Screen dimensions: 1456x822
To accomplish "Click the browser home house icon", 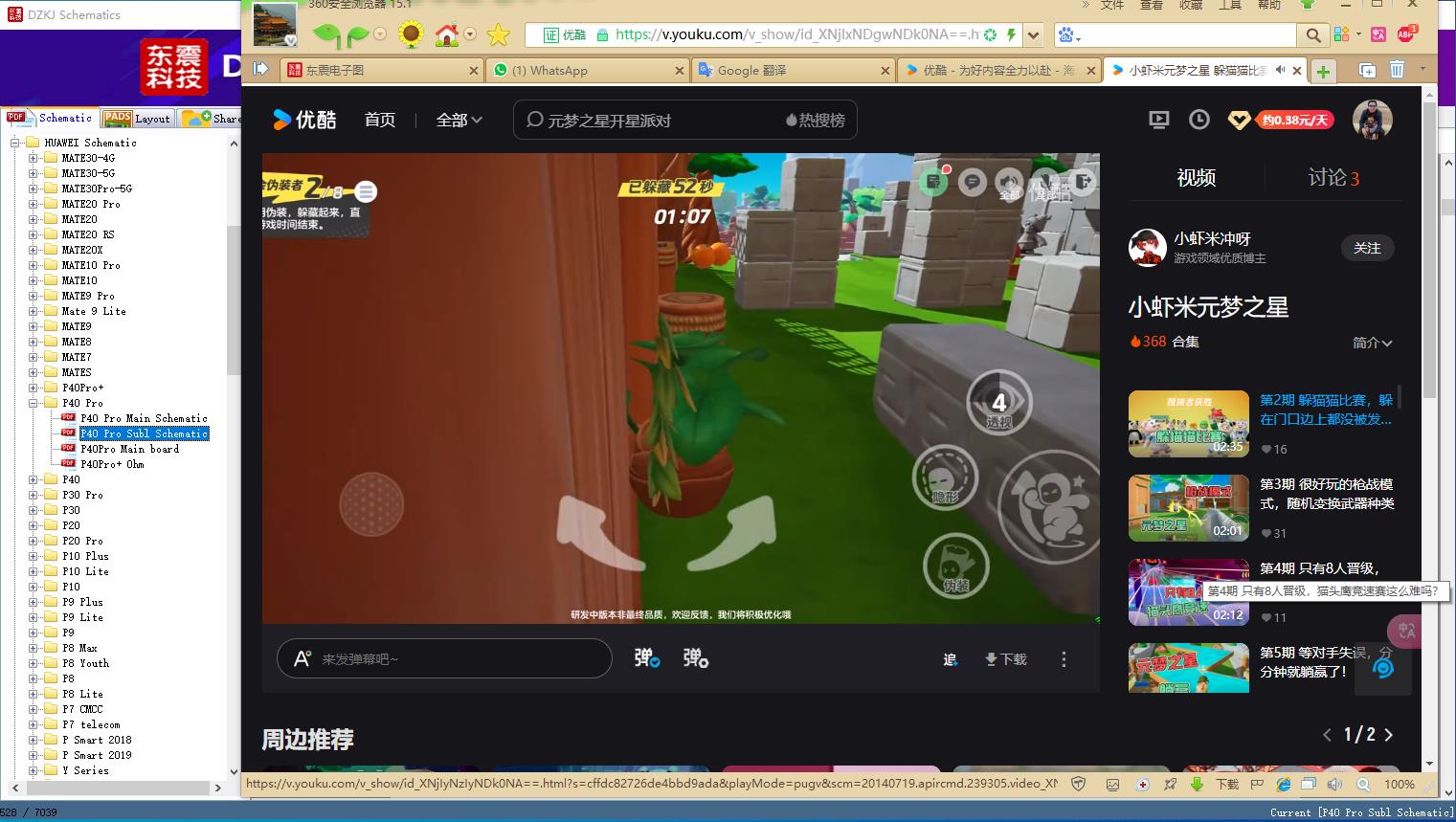I will pos(446,35).
